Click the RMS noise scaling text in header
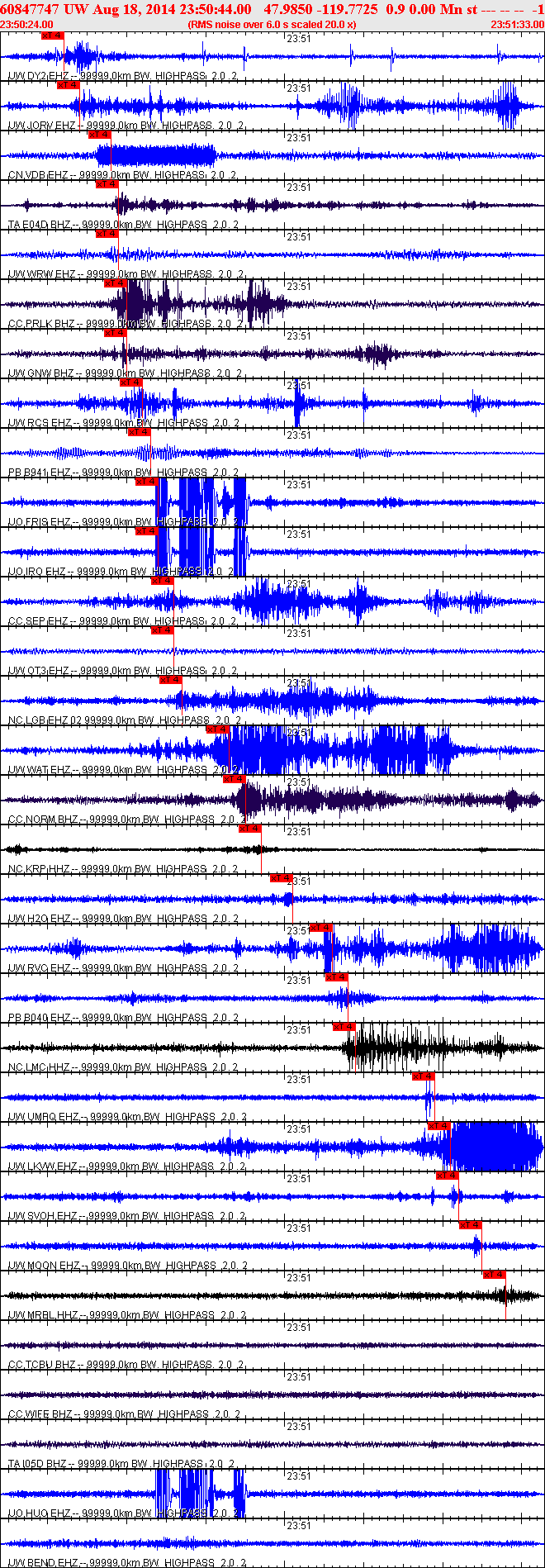Screen dimensions: 545x1568 tap(272, 25)
